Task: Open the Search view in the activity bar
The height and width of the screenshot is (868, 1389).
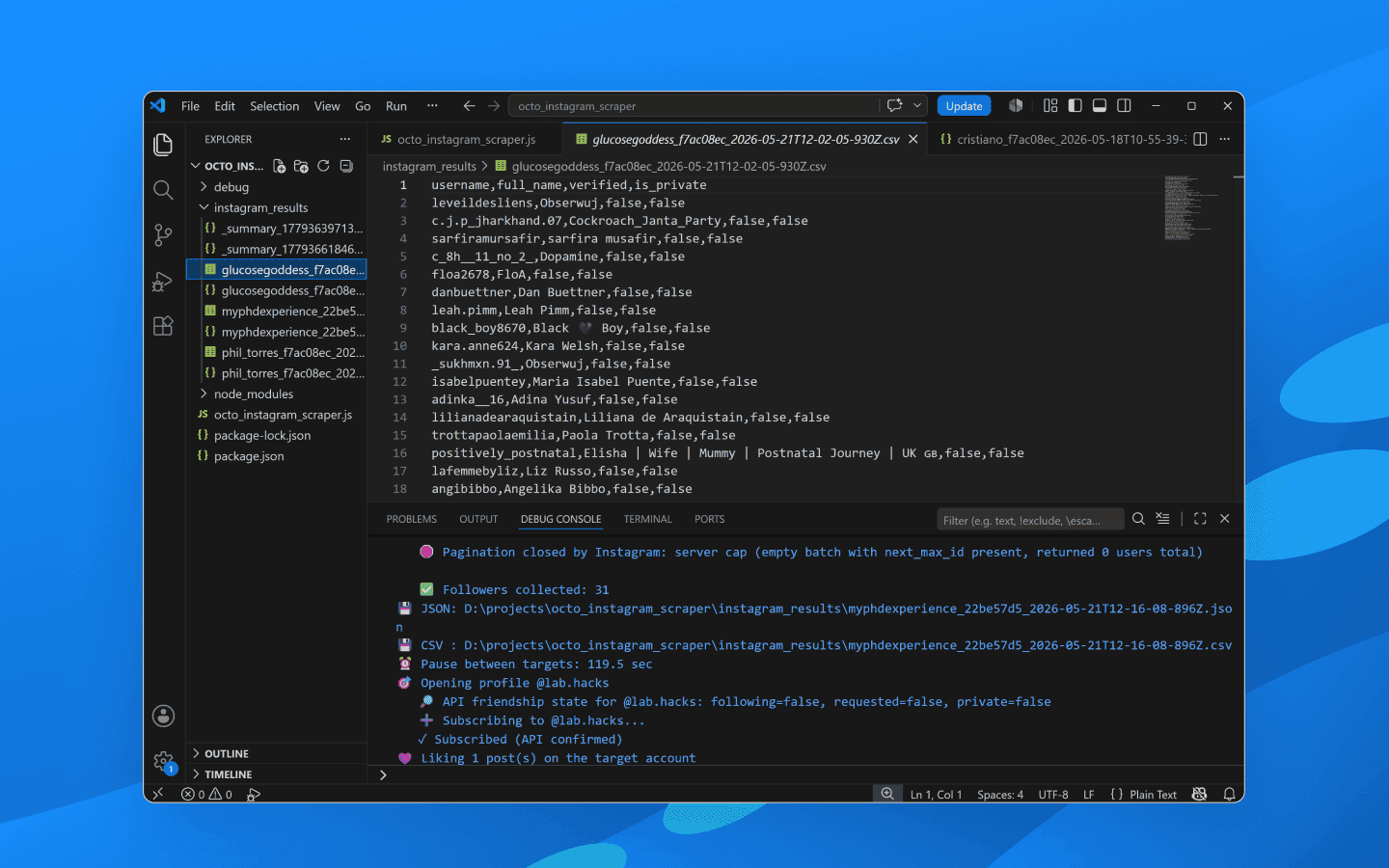Action: click(x=163, y=190)
